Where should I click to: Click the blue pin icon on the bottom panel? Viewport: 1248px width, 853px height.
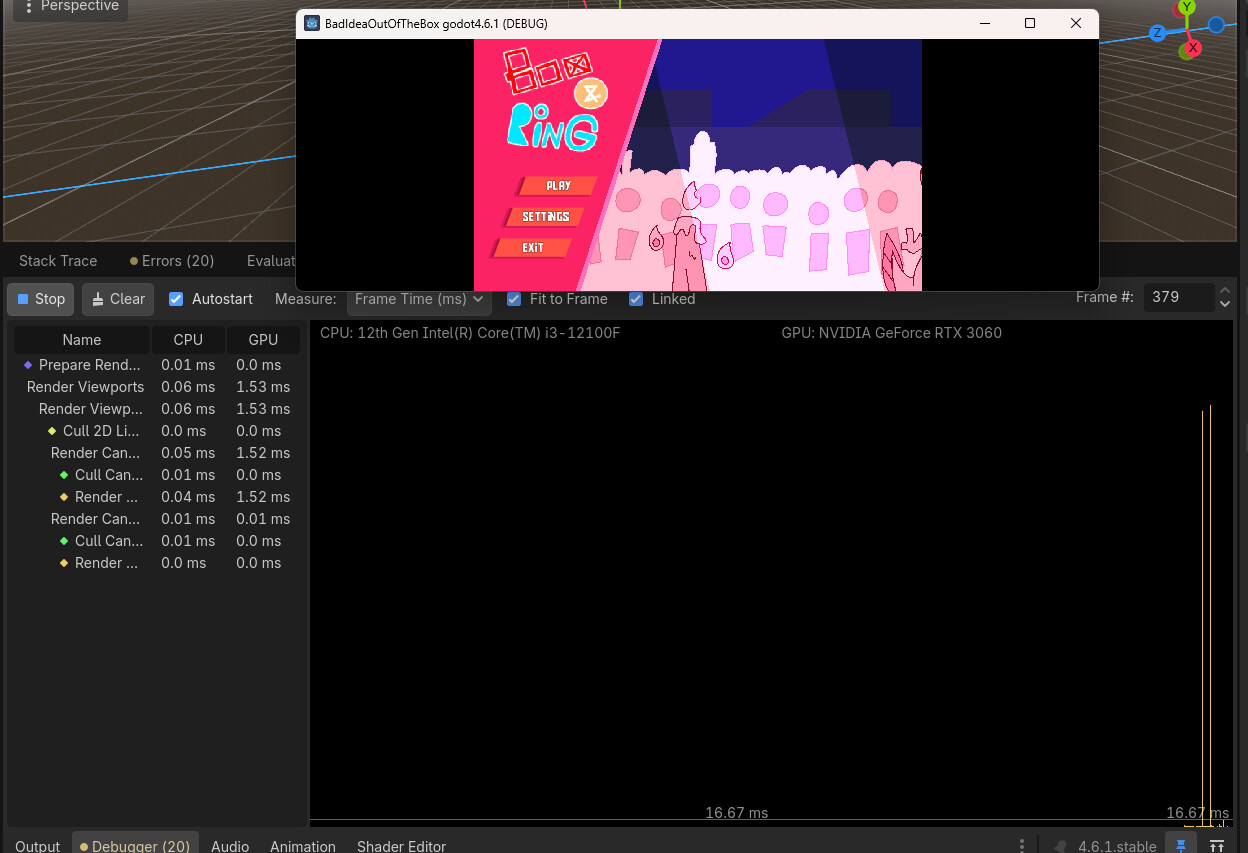coord(1181,846)
